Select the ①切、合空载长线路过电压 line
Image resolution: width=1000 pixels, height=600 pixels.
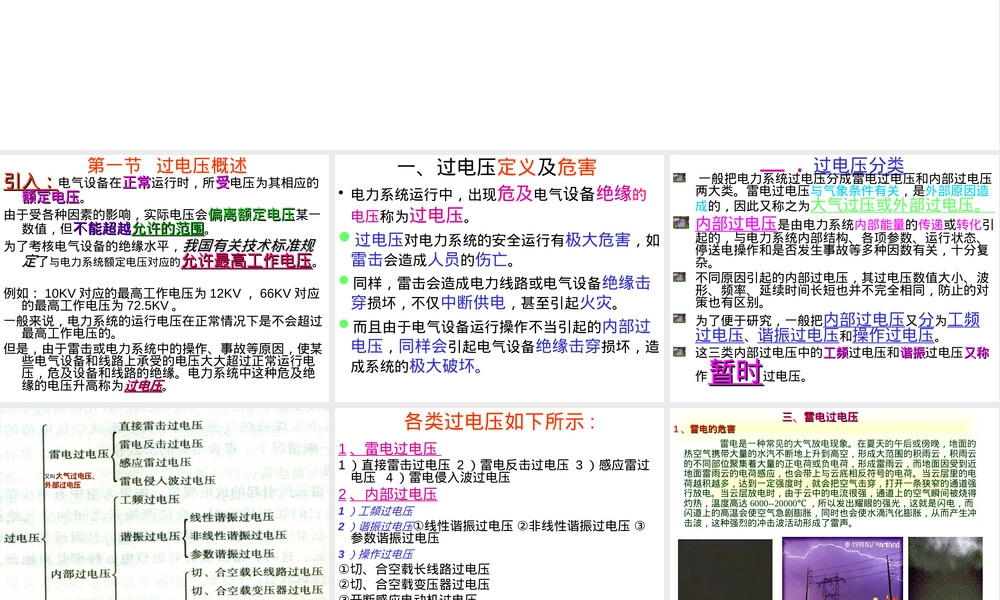coord(414,569)
